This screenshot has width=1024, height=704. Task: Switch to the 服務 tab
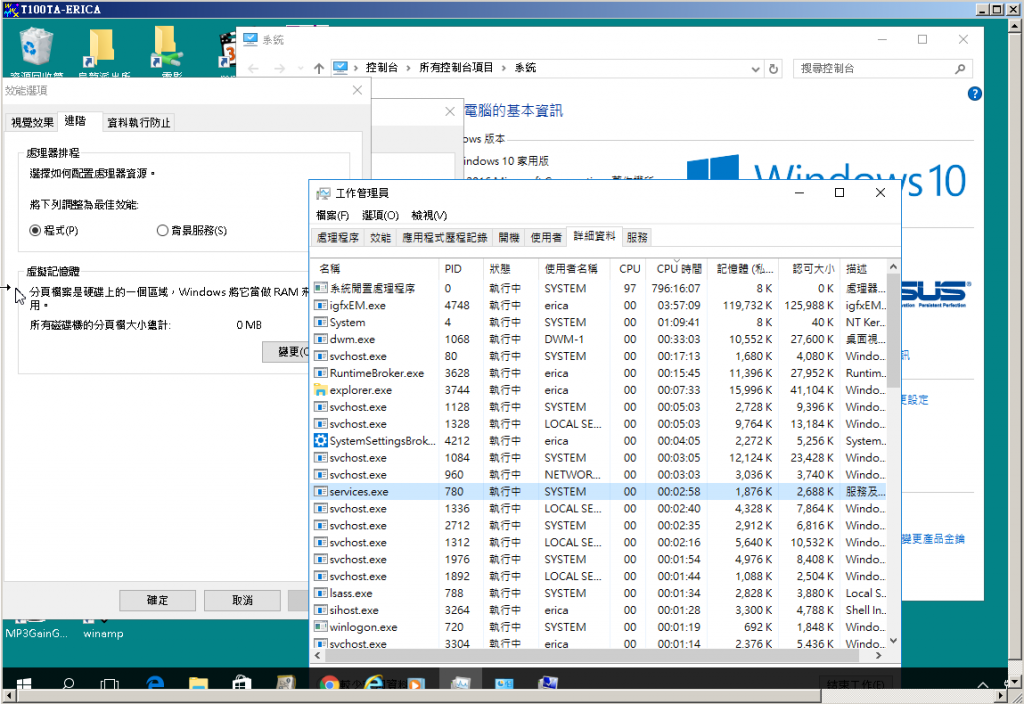point(637,238)
